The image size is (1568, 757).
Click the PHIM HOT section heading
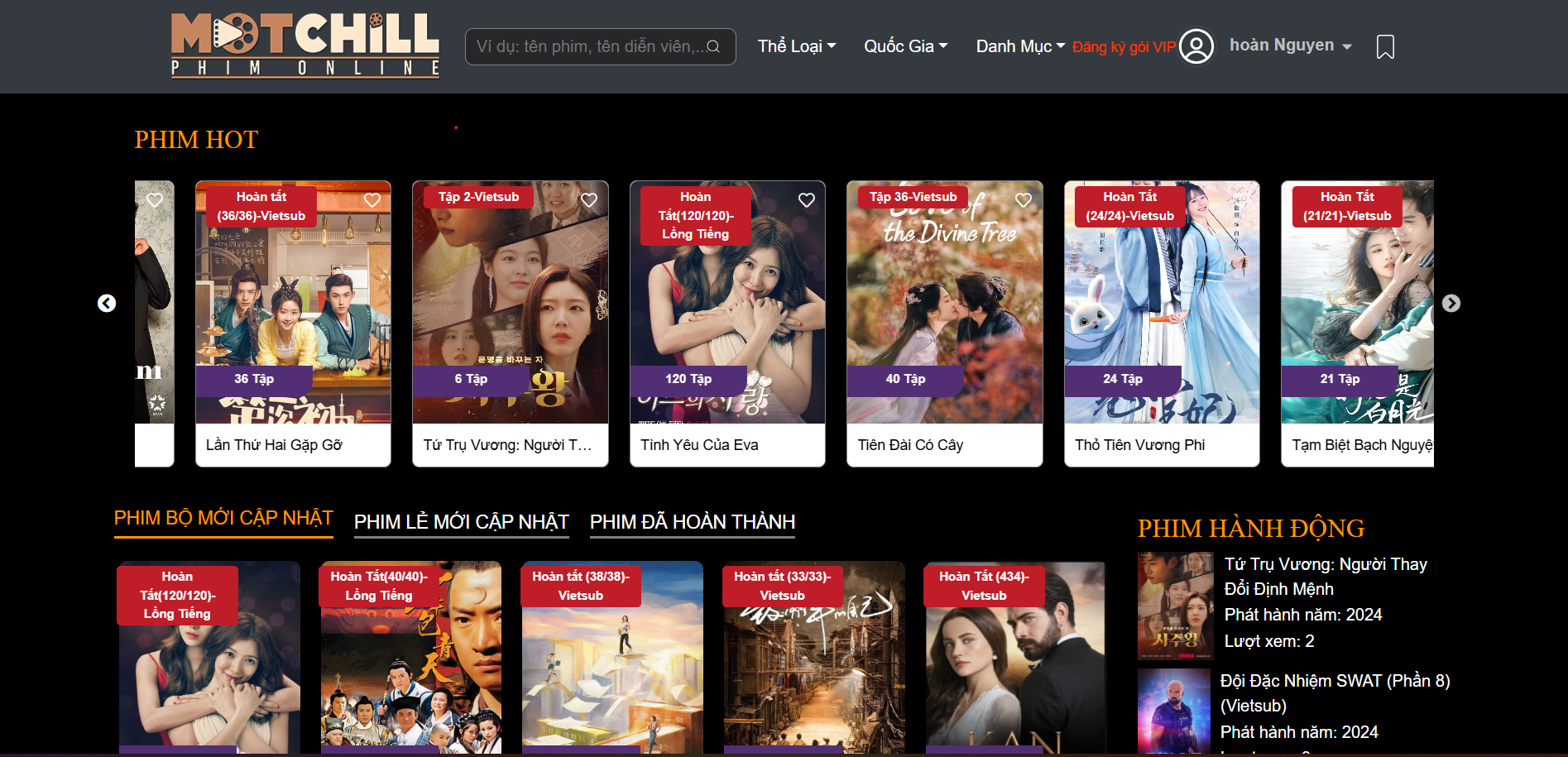[196, 140]
